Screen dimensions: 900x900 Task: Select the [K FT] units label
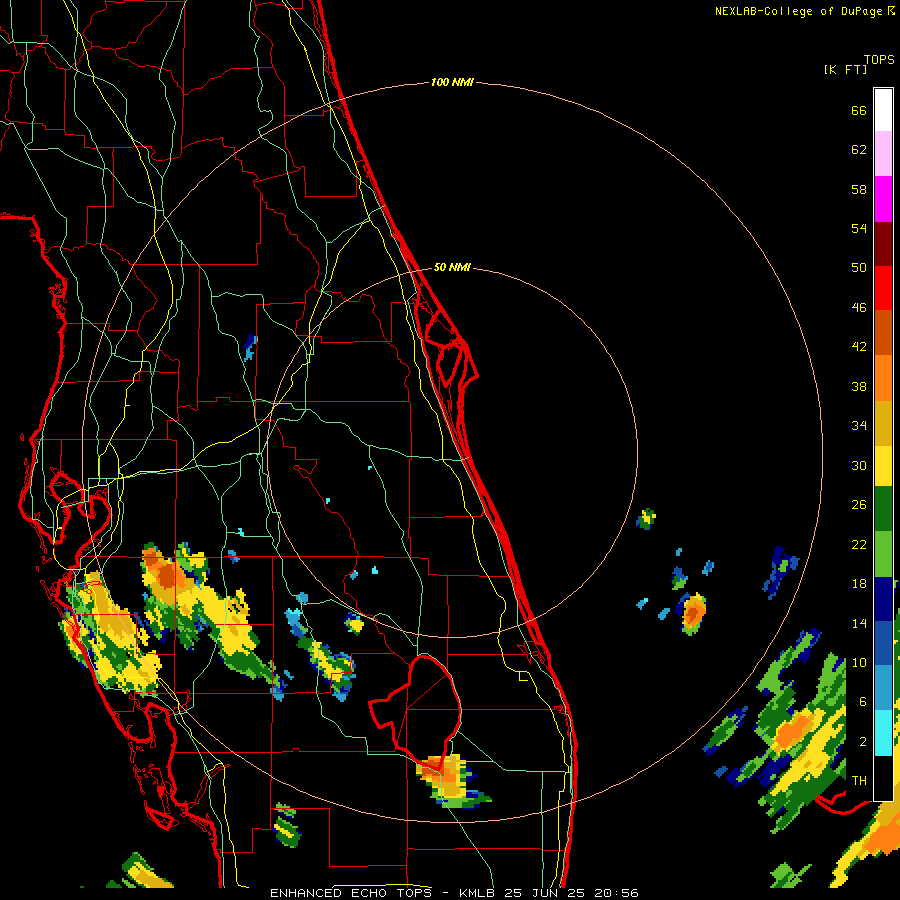(845, 69)
